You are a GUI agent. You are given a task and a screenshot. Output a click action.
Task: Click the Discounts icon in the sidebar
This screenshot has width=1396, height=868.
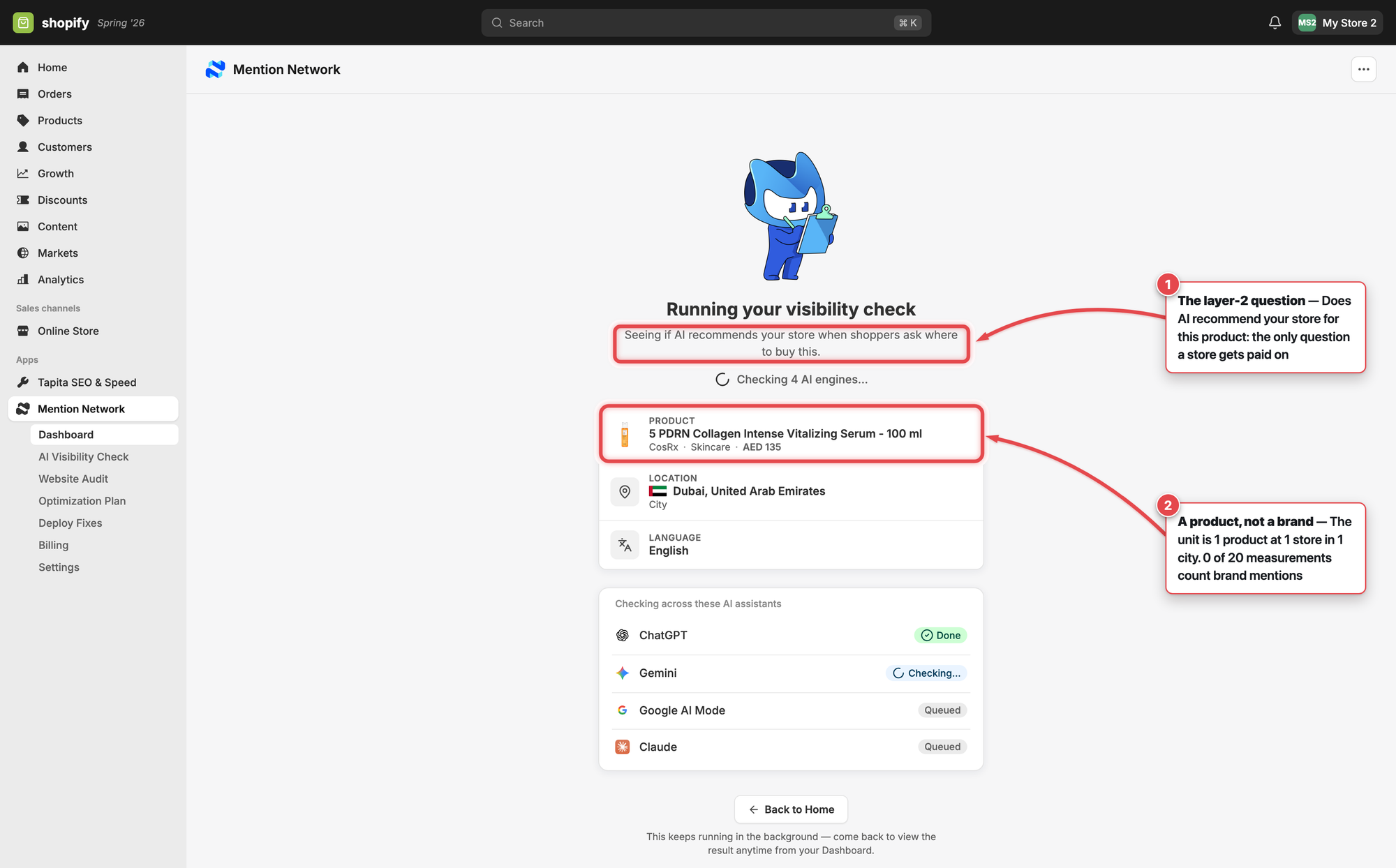point(23,200)
